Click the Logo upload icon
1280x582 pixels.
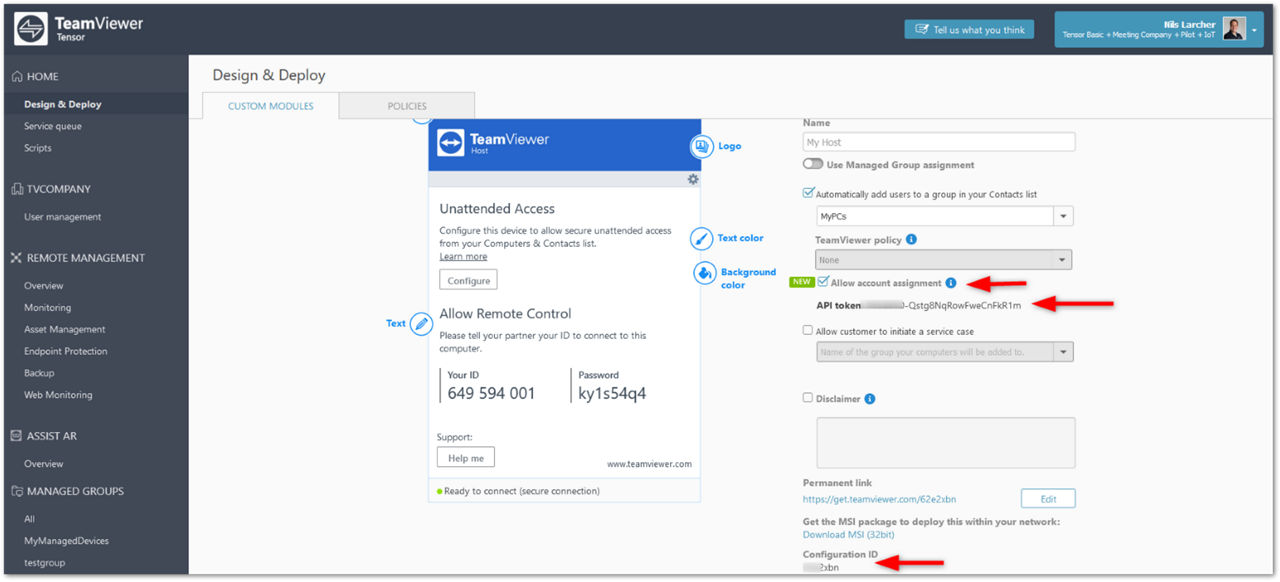click(701, 147)
